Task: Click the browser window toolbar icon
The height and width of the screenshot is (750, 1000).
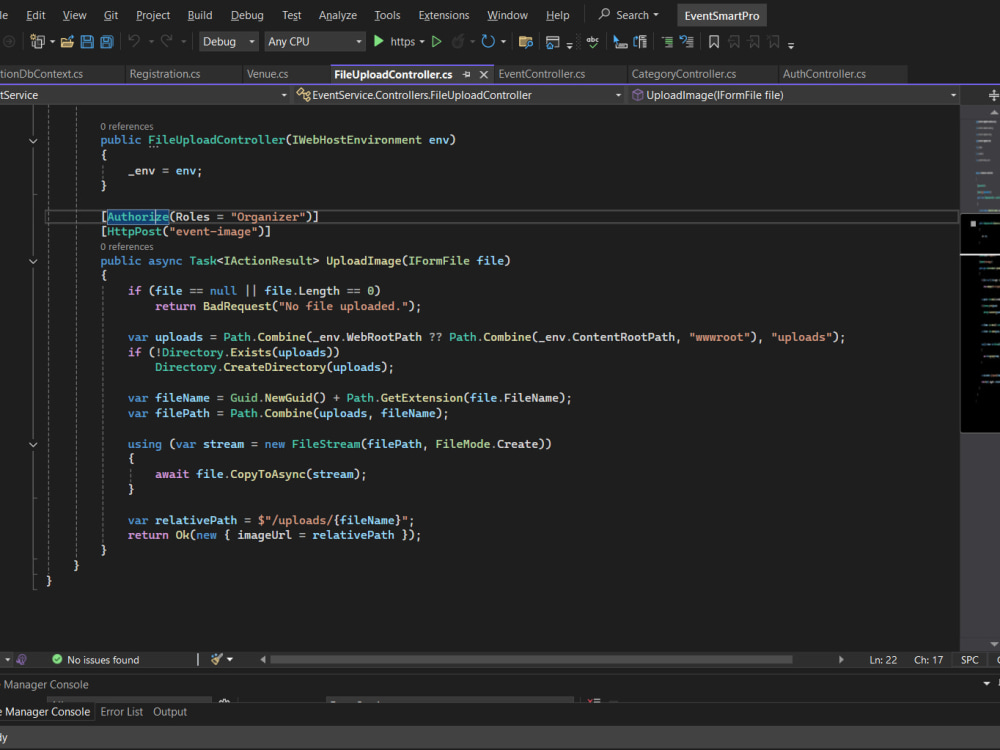Action: point(553,42)
